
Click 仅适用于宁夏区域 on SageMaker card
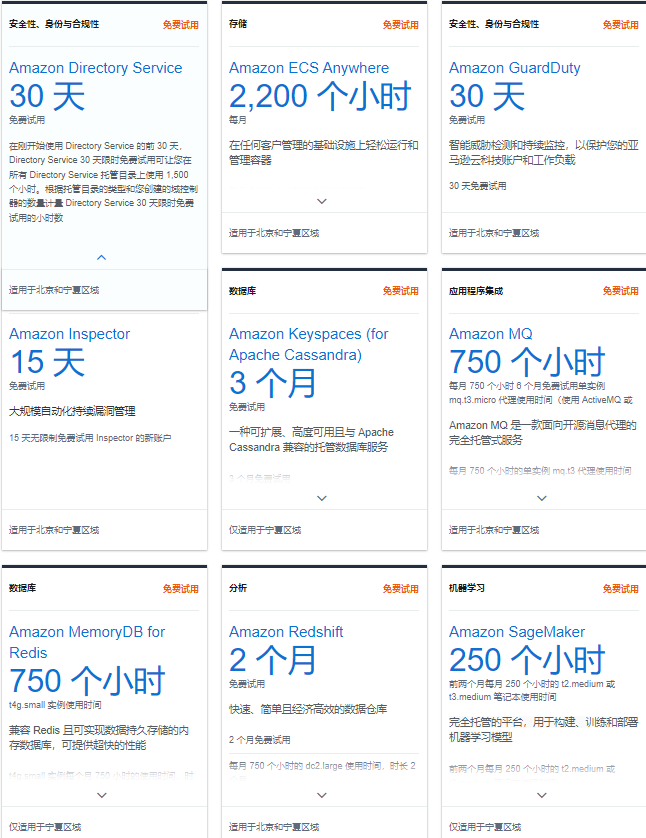click(x=485, y=827)
